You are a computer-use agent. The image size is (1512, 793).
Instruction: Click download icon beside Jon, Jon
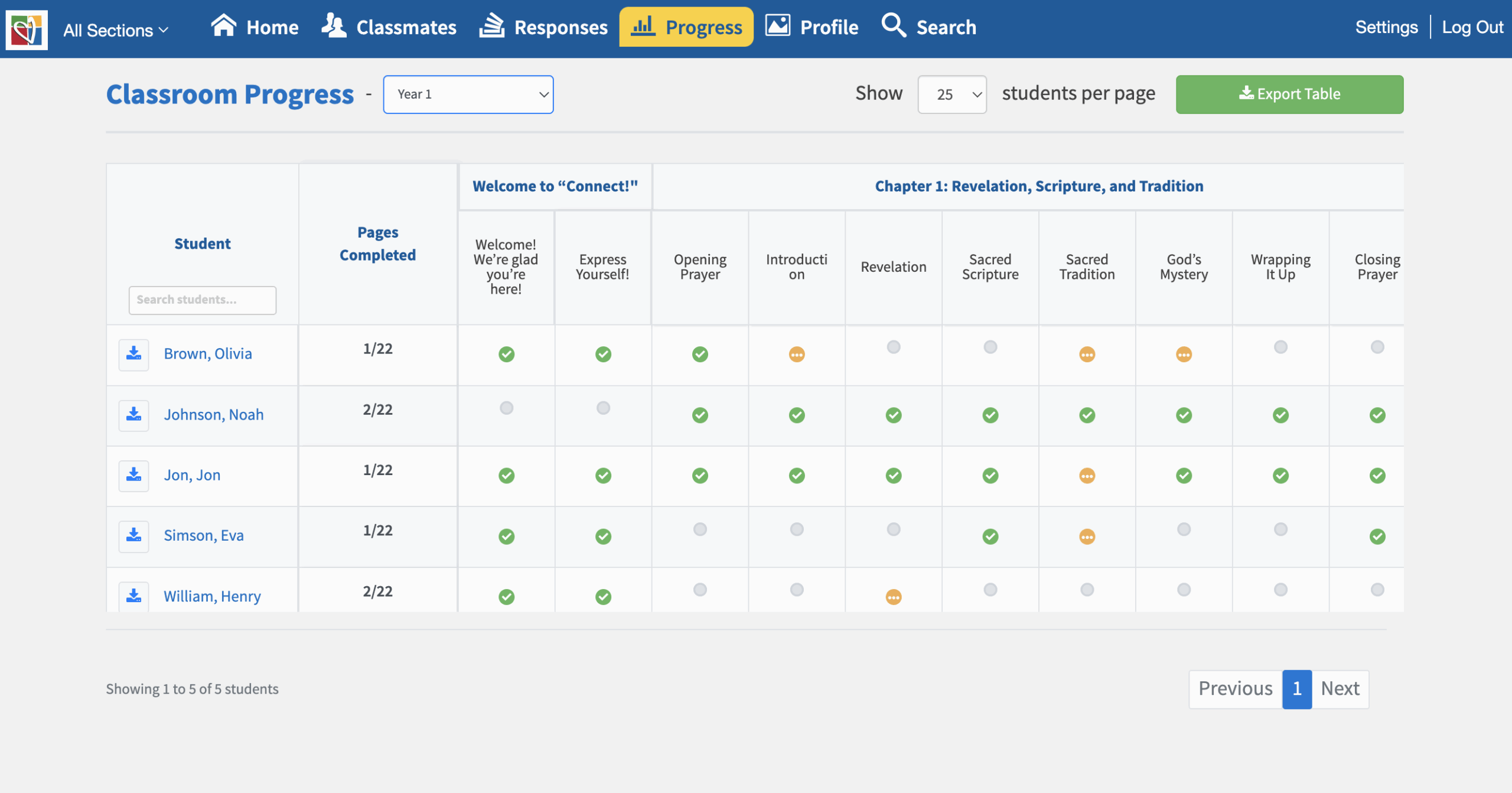(x=134, y=475)
